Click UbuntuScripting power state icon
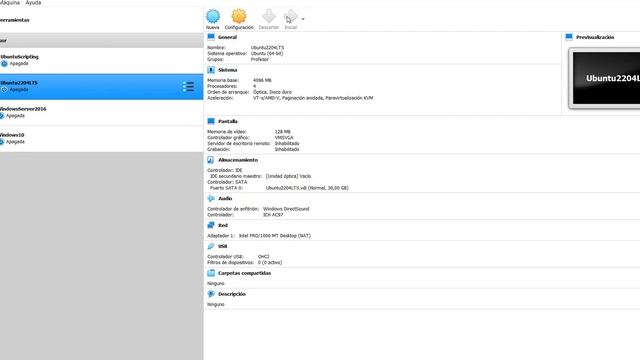640x360 pixels. 4,64
